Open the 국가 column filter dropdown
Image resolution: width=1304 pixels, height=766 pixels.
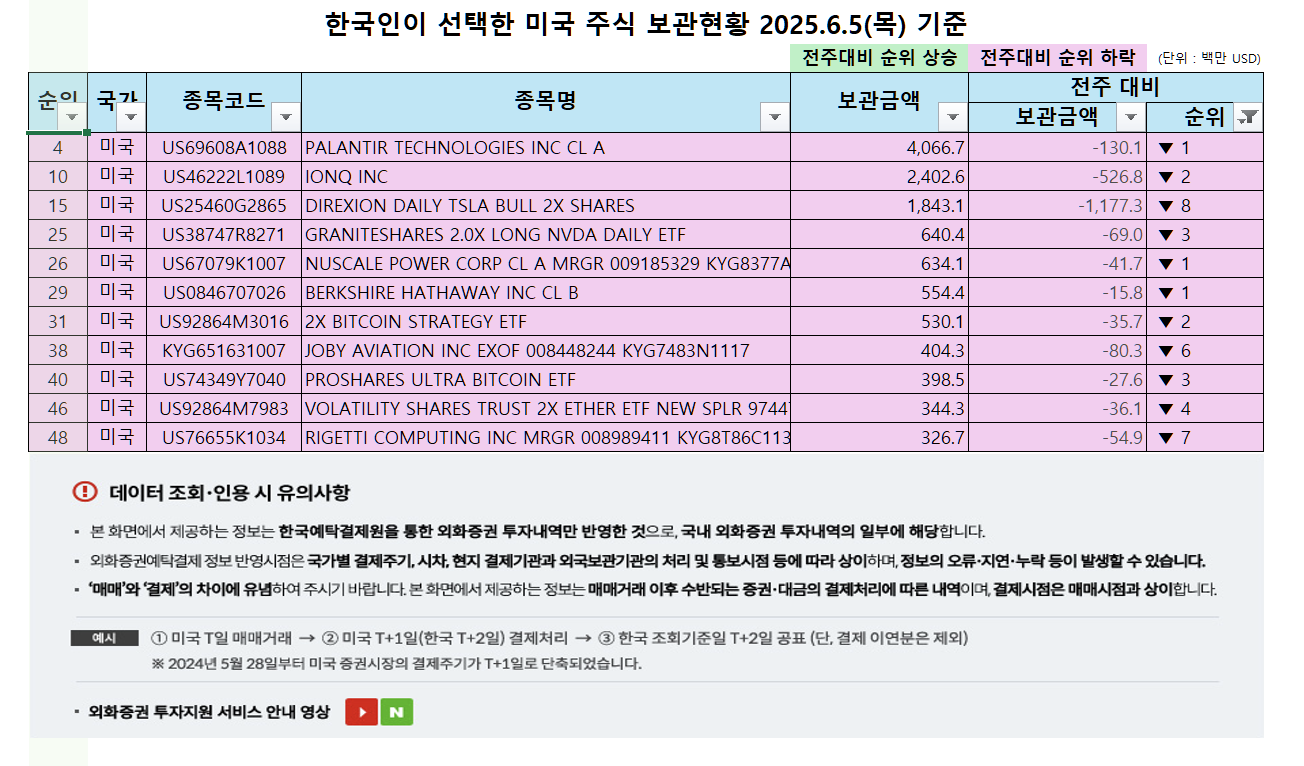point(131,118)
